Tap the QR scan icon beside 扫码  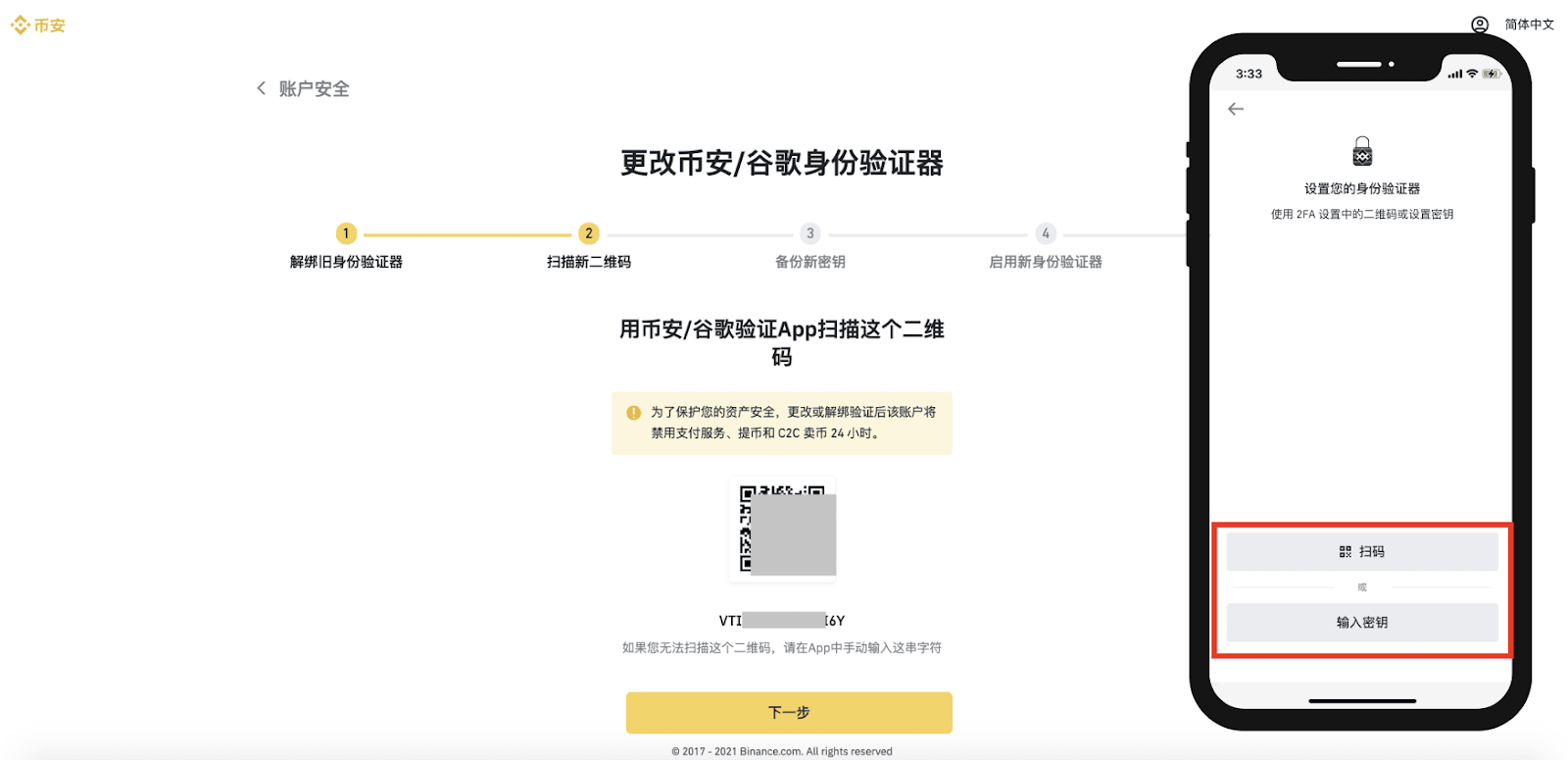pyautogui.click(x=1346, y=552)
